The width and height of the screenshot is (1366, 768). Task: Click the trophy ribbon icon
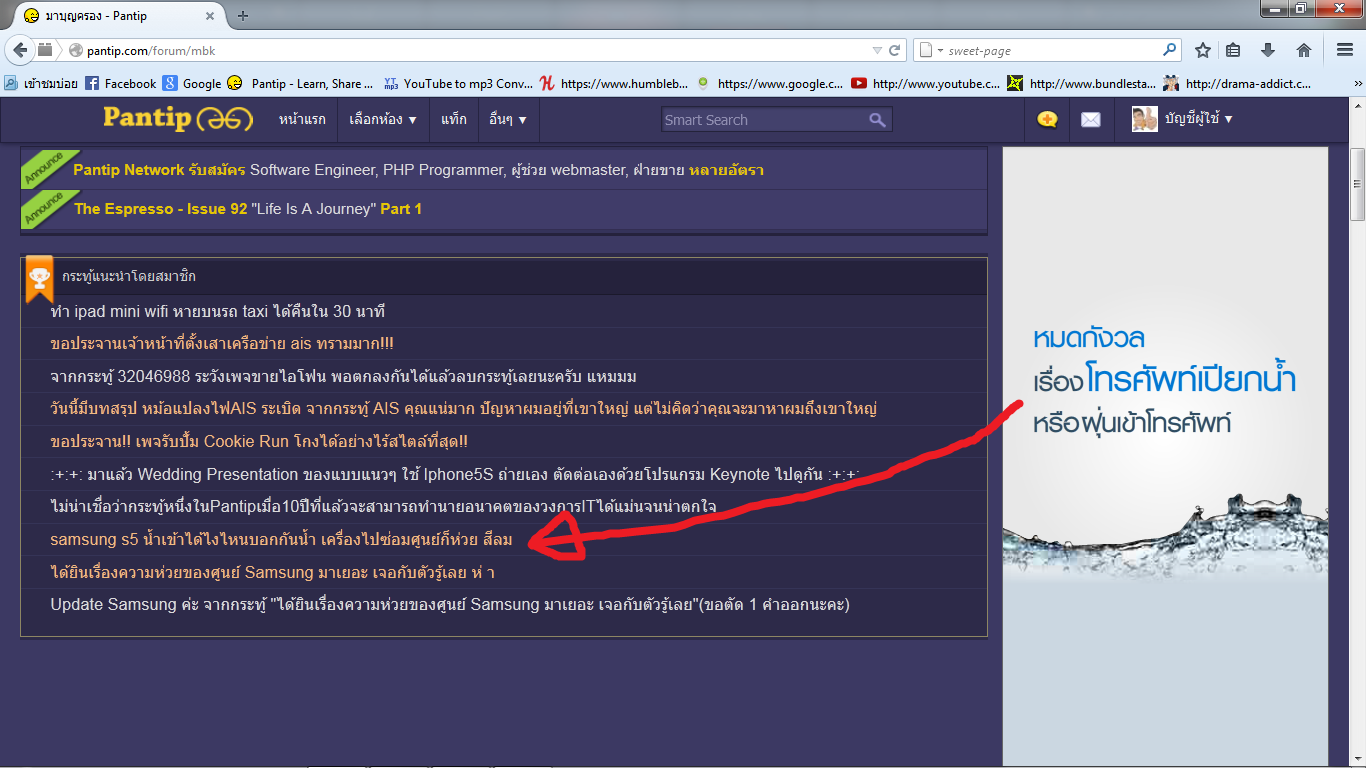(x=39, y=279)
